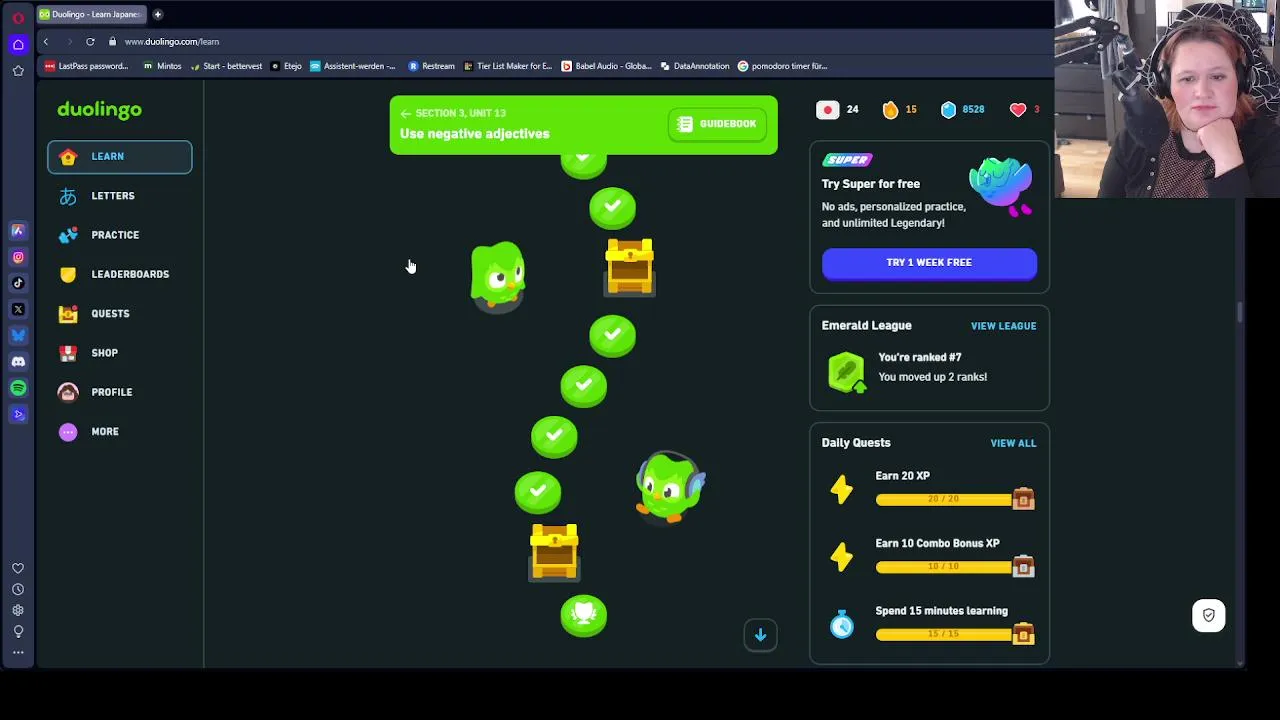Viewport: 1280px width, 720px height.
Task: Open Instagram in the Opera sidebar
Action: click(18, 257)
